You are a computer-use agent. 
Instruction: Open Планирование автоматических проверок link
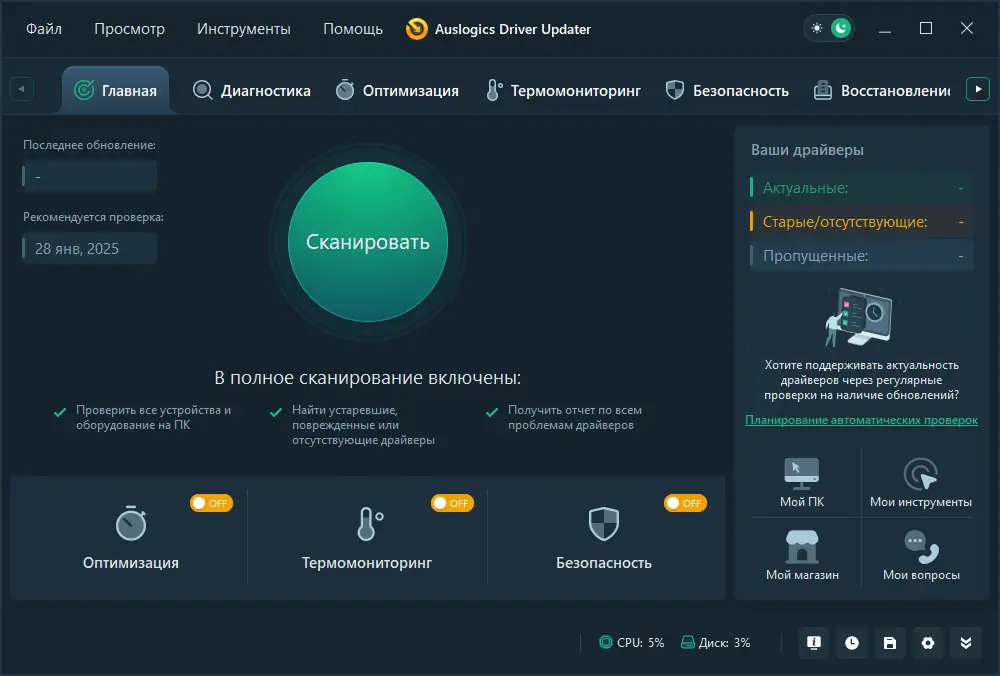(x=860, y=420)
